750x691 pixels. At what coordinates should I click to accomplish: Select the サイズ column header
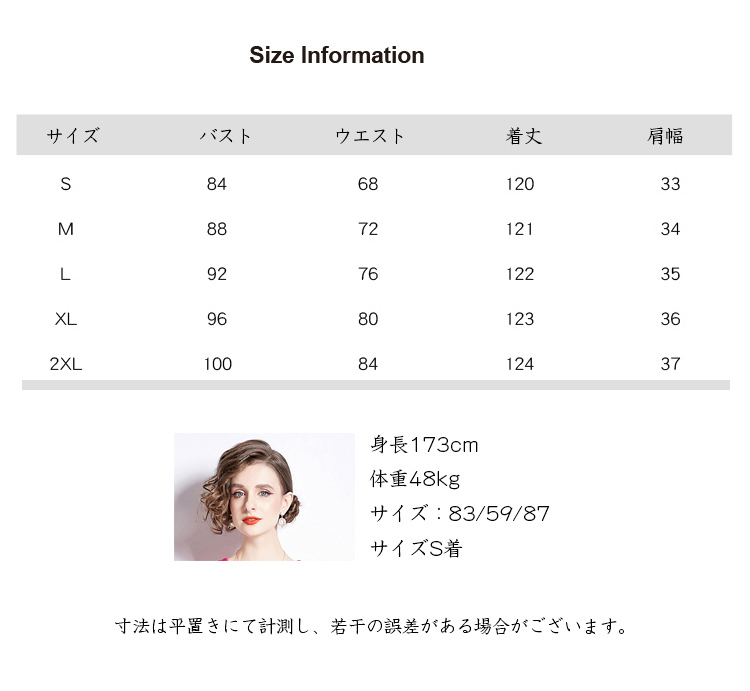tap(73, 136)
